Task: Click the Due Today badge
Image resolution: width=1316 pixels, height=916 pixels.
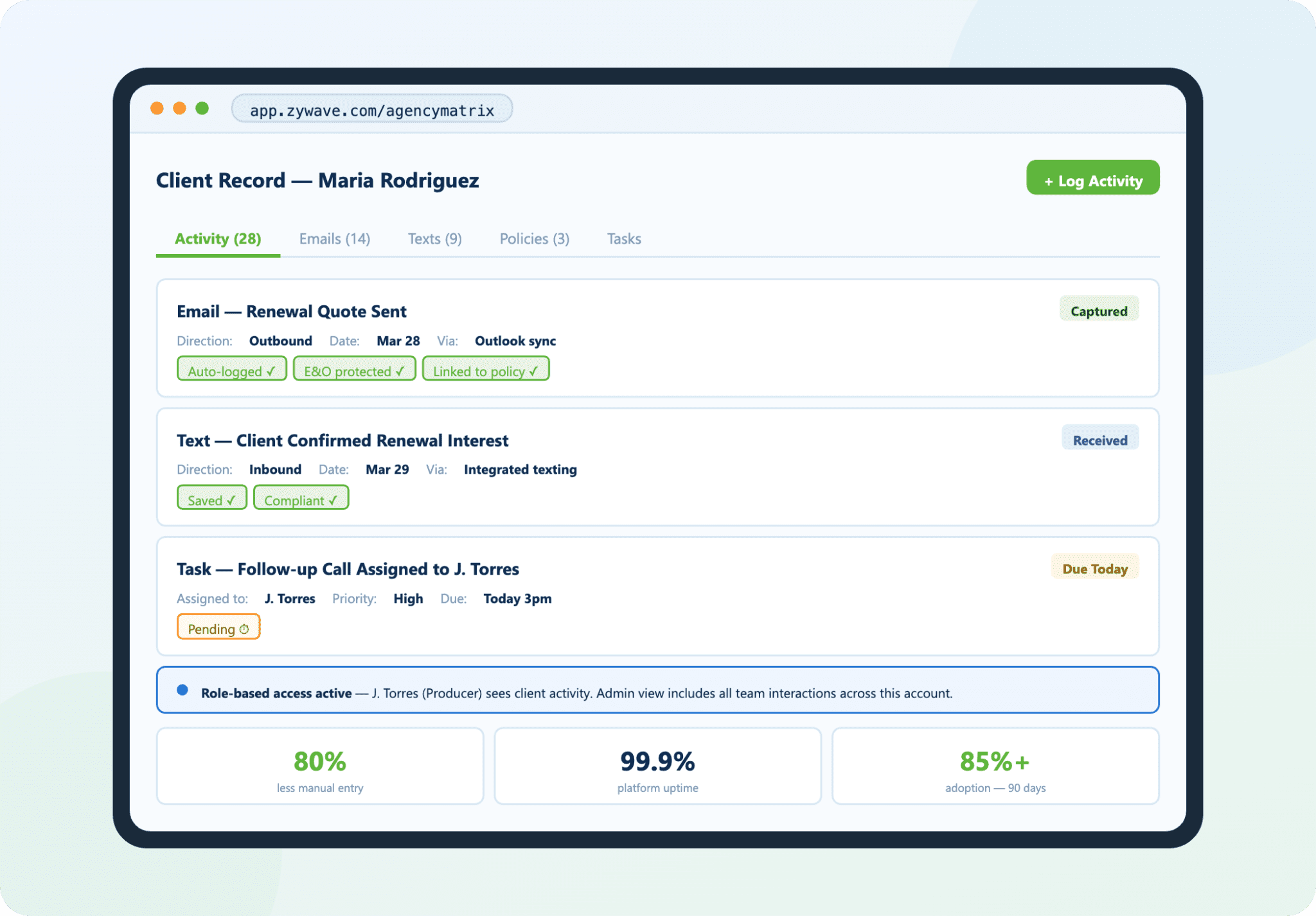Action: coord(1094,569)
